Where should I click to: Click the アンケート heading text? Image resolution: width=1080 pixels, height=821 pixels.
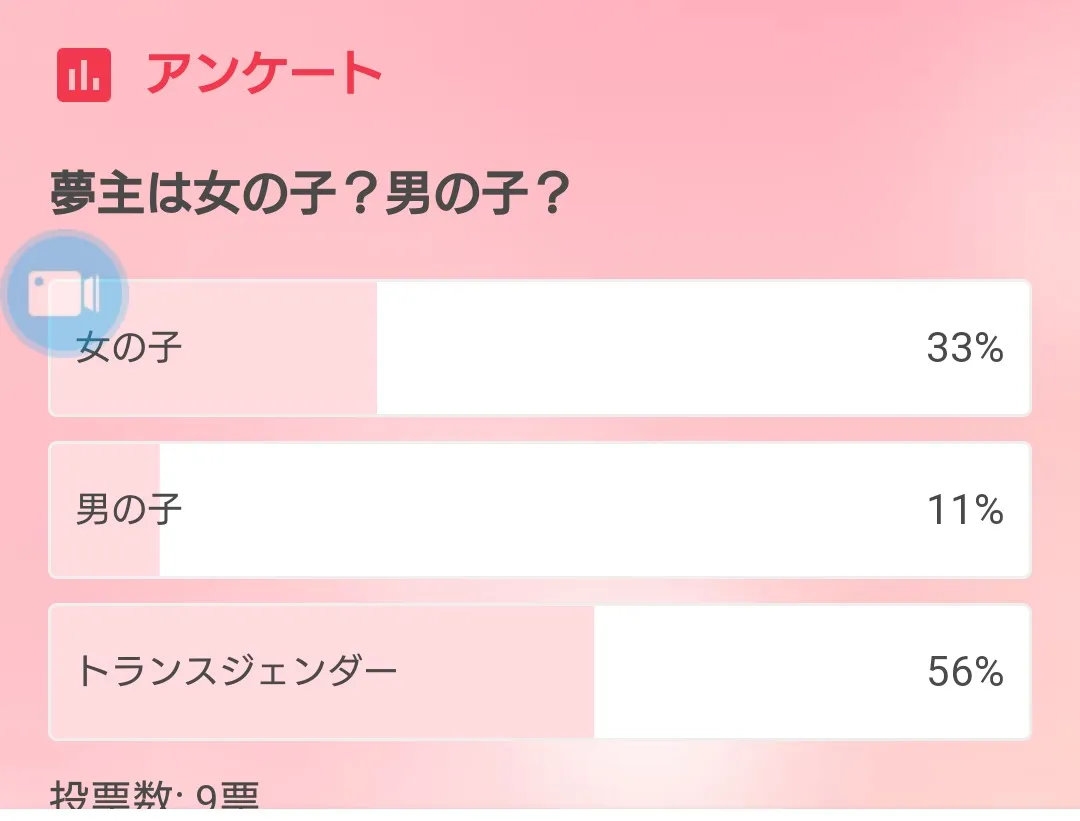point(265,75)
